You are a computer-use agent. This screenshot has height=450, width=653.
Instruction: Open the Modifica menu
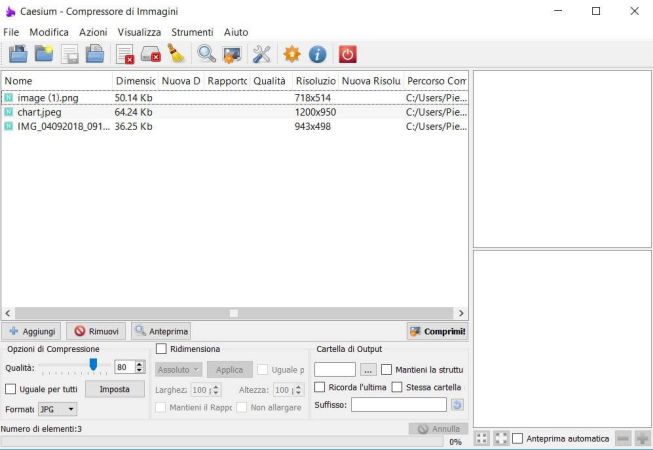49,32
